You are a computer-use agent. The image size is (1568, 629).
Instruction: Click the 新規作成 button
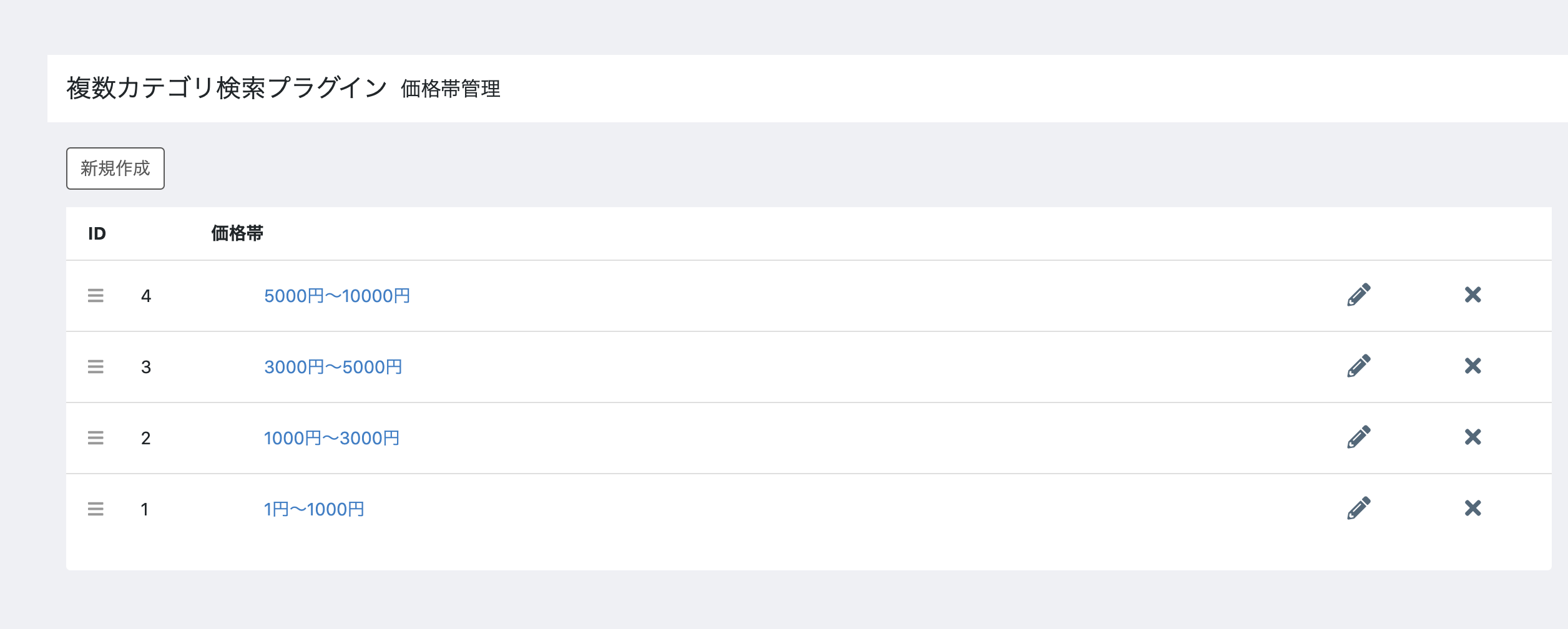tap(115, 168)
